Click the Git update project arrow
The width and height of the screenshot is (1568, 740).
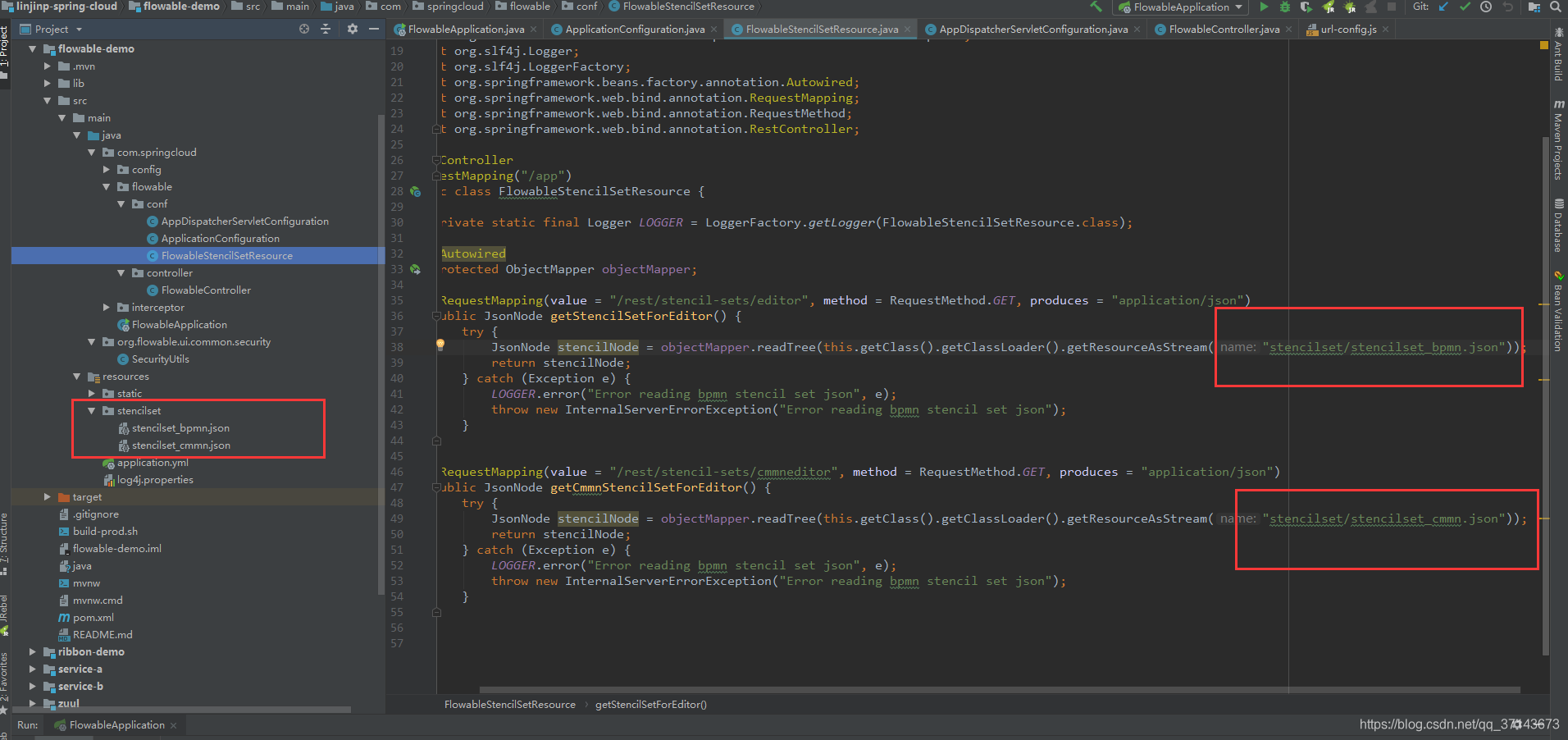click(x=1443, y=7)
